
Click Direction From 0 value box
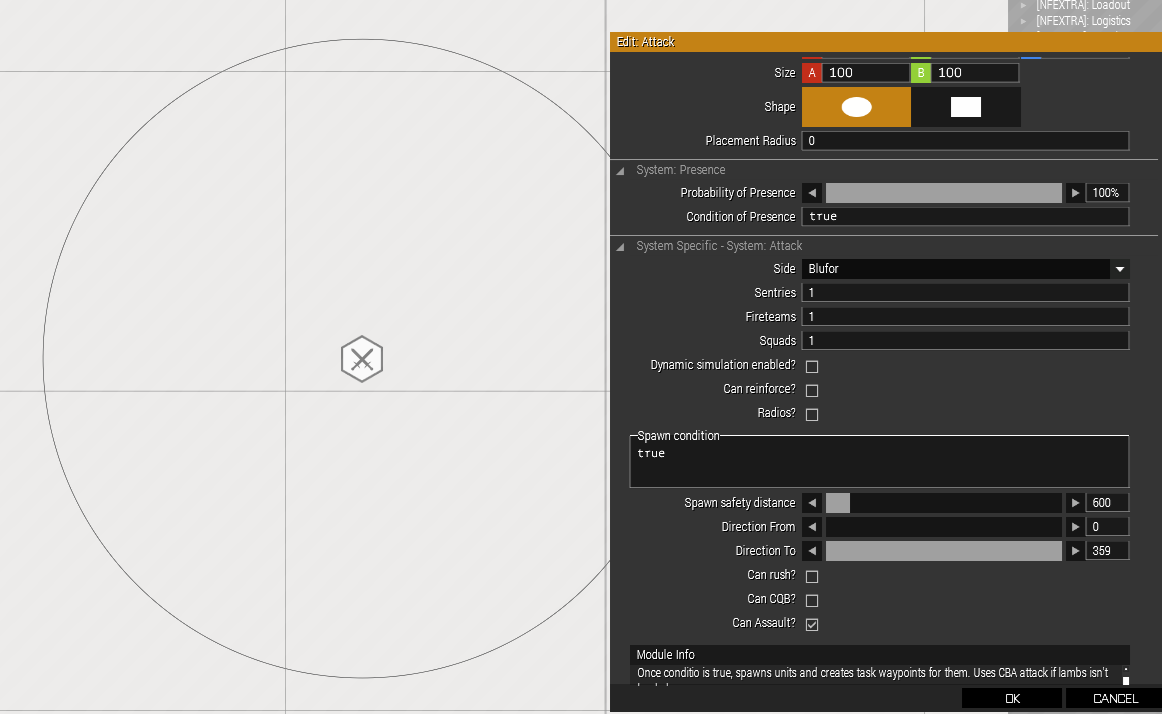[x=1107, y=527]
